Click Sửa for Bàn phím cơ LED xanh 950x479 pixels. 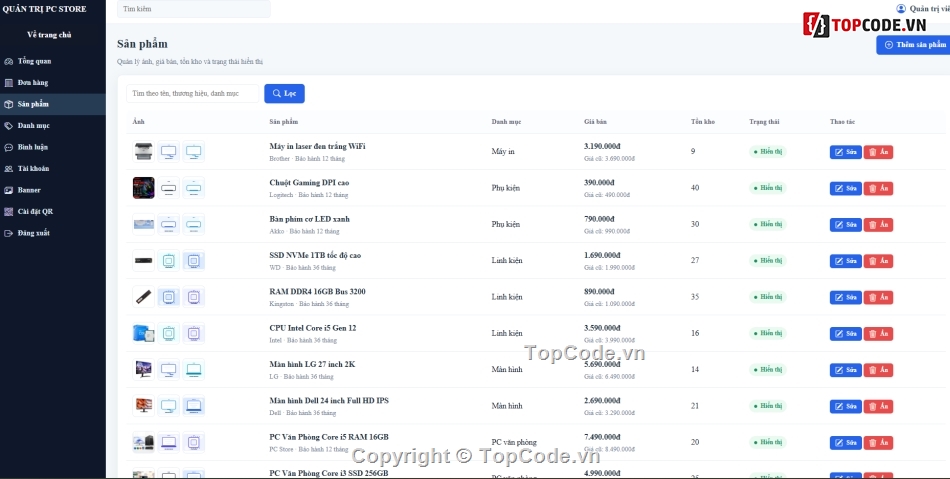(x=846, y=225)
